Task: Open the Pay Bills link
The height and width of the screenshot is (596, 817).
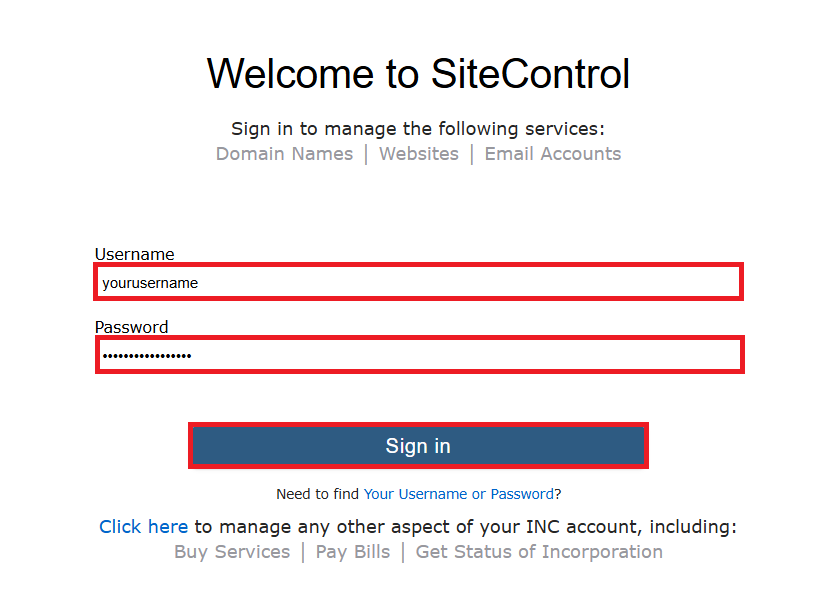Action: (x=353, y=552)
